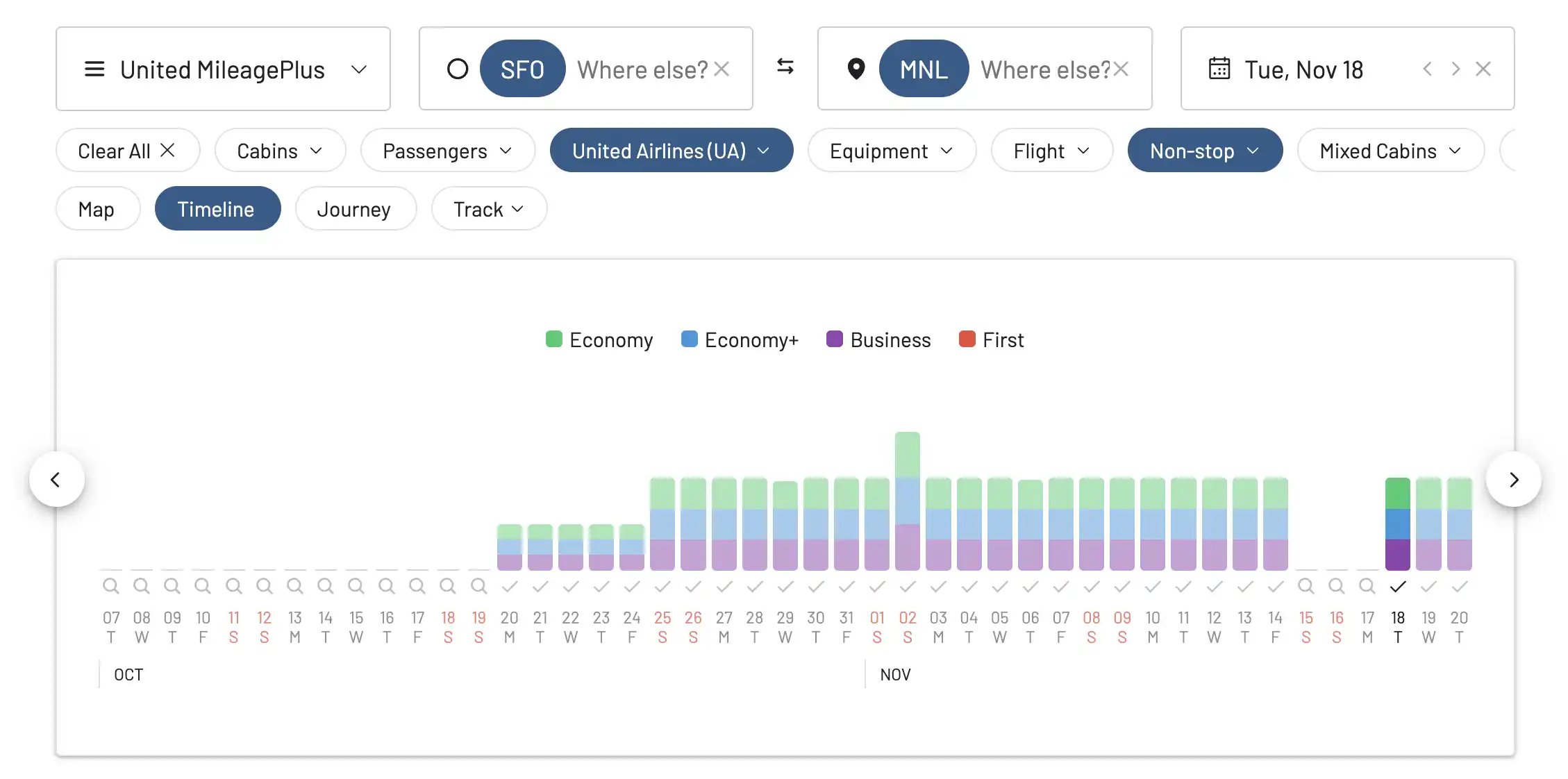This screenshot has width=1568, height=779.
Task: Toggle Business series in chart legend
Action: tap(878, 340)
